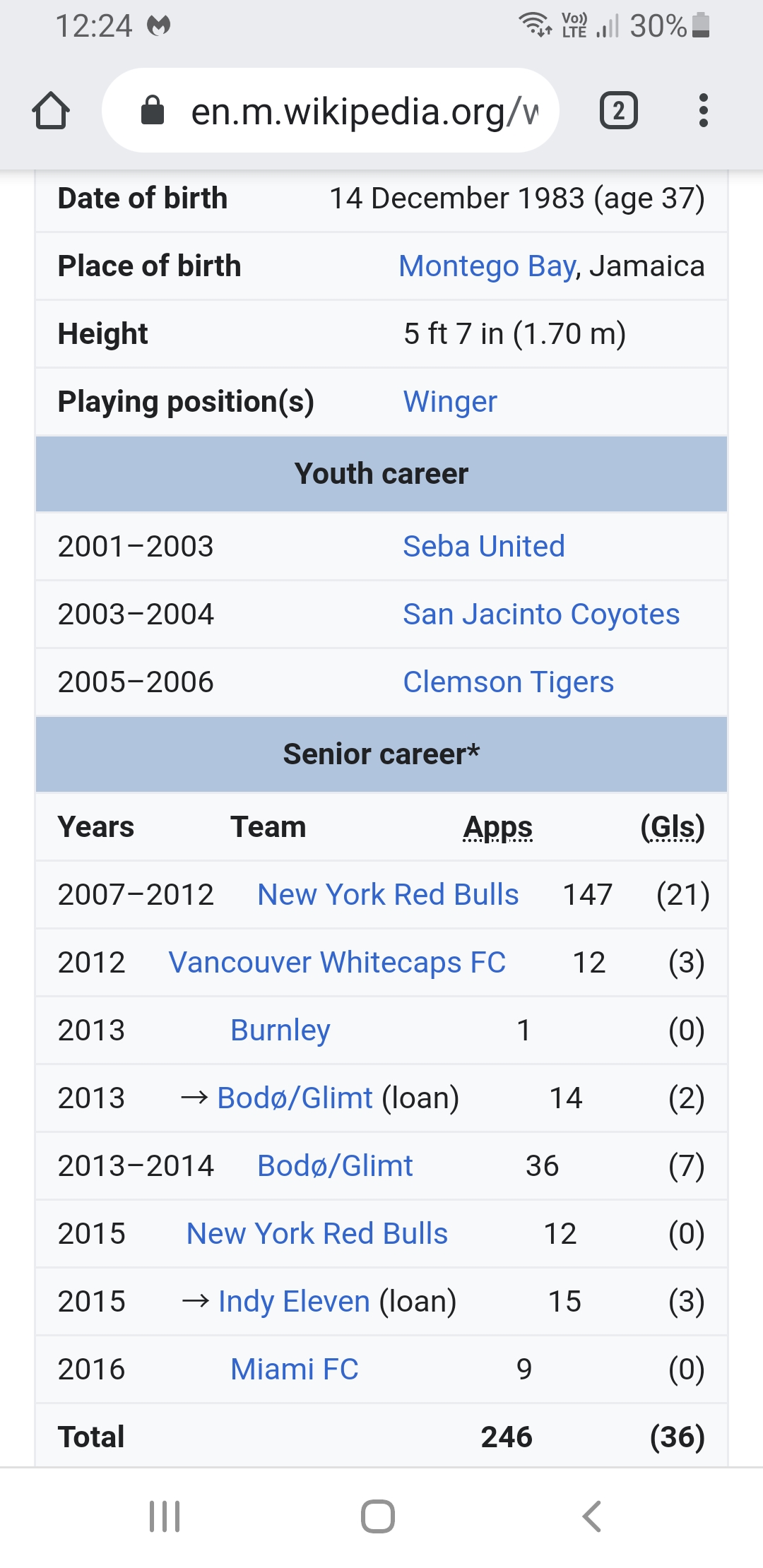Click the Burnley team link
The image size is (763, 1568).
[x=280, y=1030]
